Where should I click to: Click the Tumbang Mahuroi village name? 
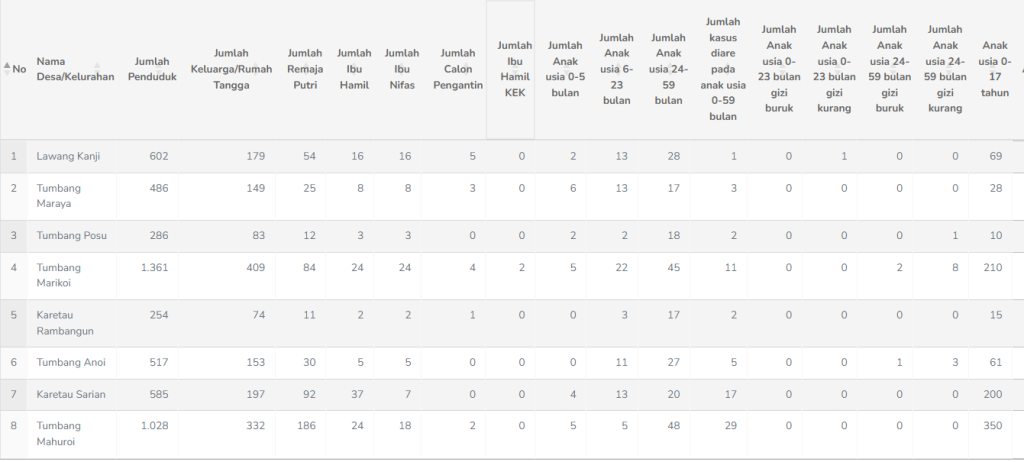[x=61, y=434]
